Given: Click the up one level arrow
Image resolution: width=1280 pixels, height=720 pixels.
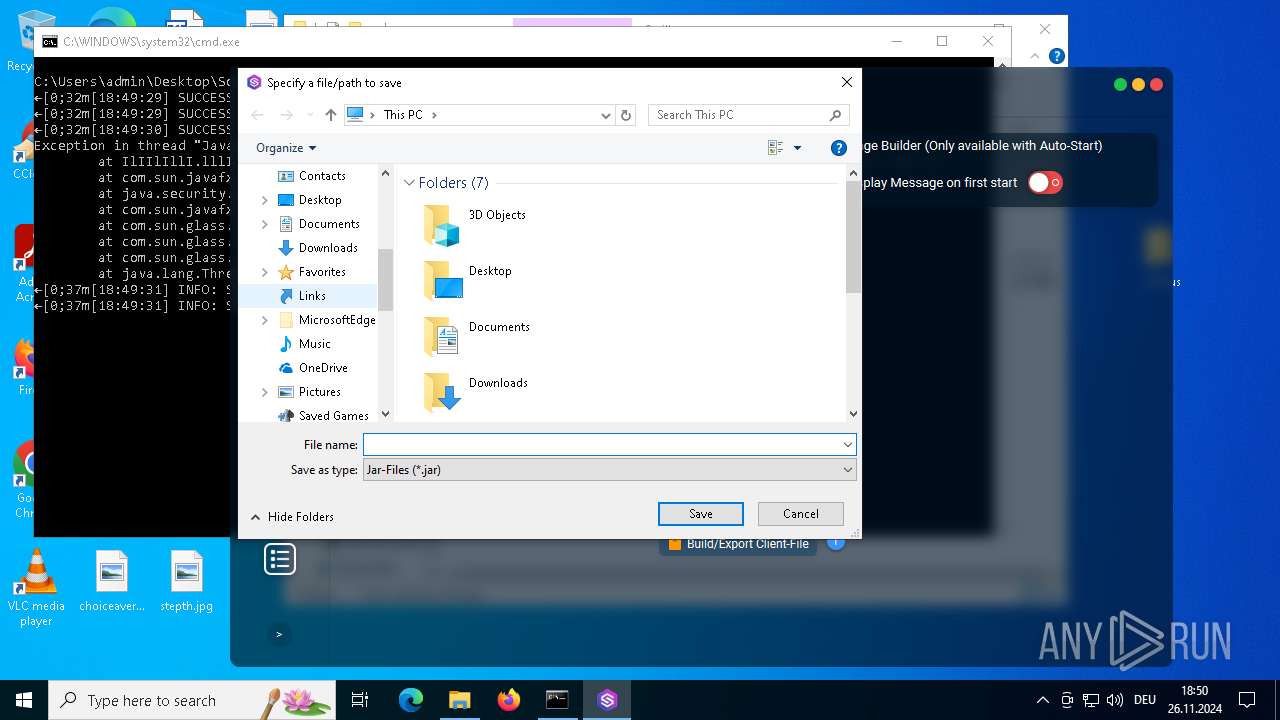Looking at the screenshot, I should point(331,115).
